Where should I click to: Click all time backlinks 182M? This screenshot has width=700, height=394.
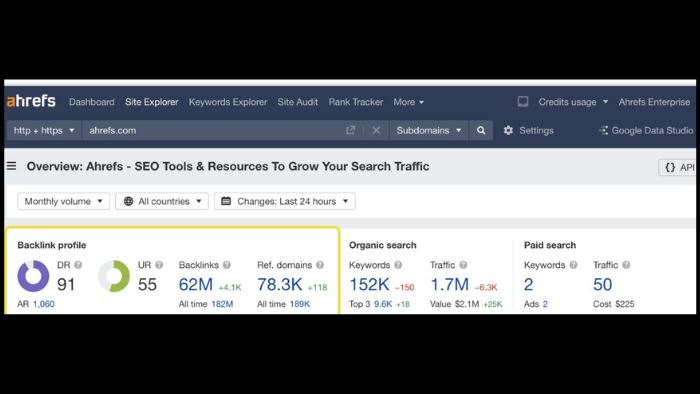(x=222, y=304)
